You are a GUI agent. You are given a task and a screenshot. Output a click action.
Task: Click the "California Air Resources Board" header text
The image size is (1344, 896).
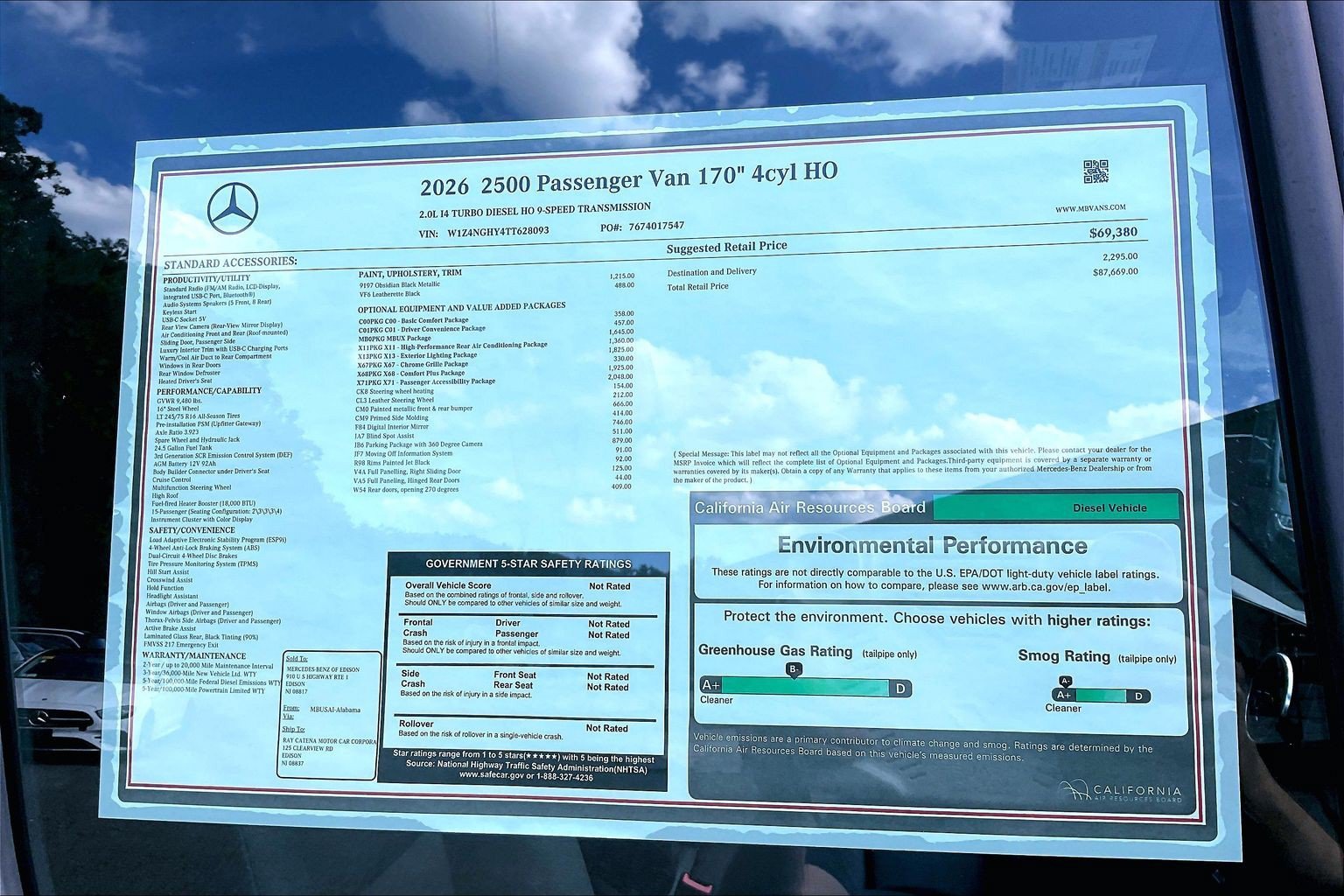[x=809, y=508]
